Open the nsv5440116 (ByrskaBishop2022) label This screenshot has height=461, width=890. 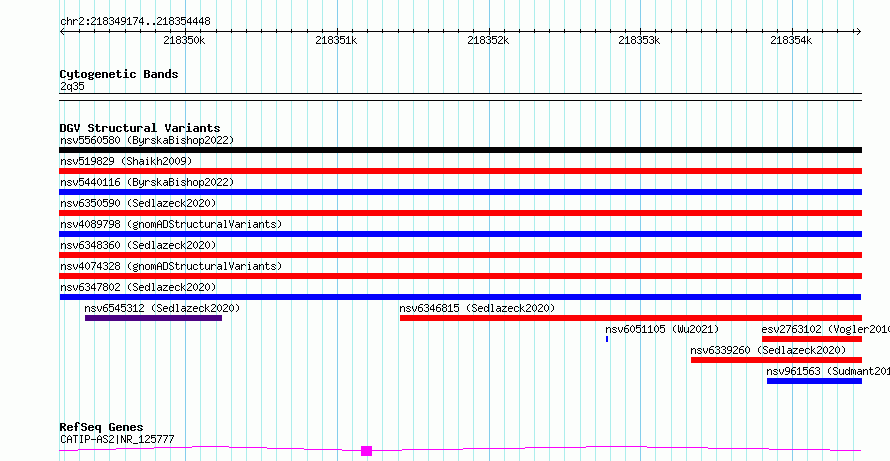(147, 182)
